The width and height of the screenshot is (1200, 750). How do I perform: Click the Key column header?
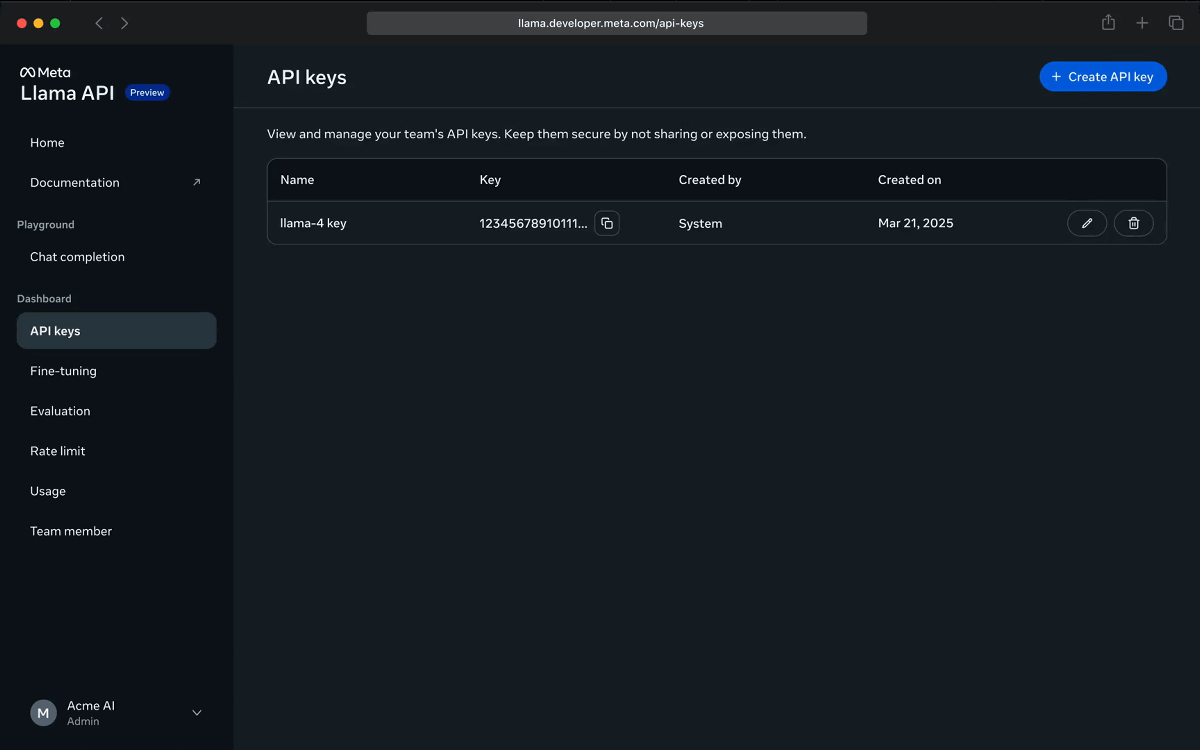[x=490, y=180]
